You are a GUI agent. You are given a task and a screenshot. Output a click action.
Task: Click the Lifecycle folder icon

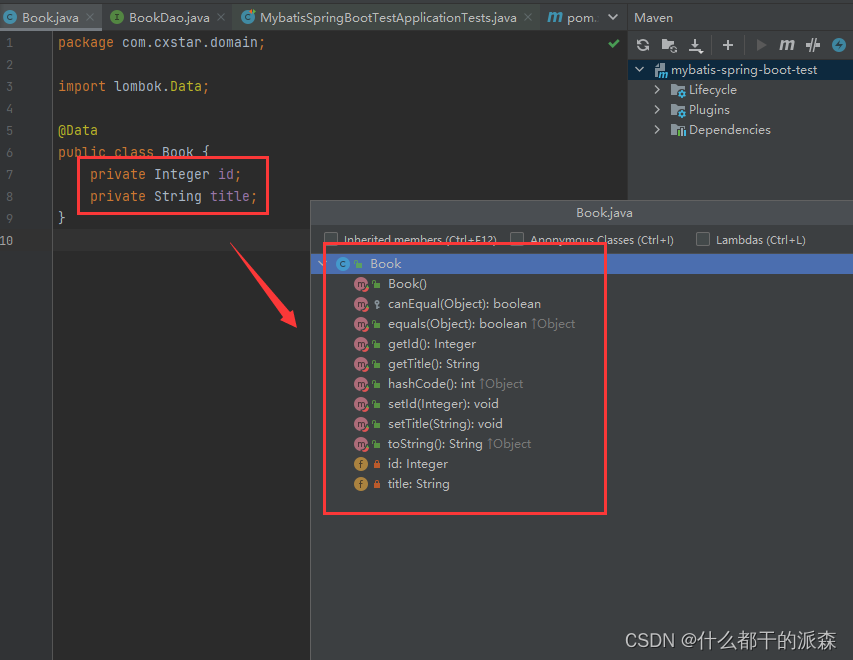pyautogui.click(x=678, y=90)
